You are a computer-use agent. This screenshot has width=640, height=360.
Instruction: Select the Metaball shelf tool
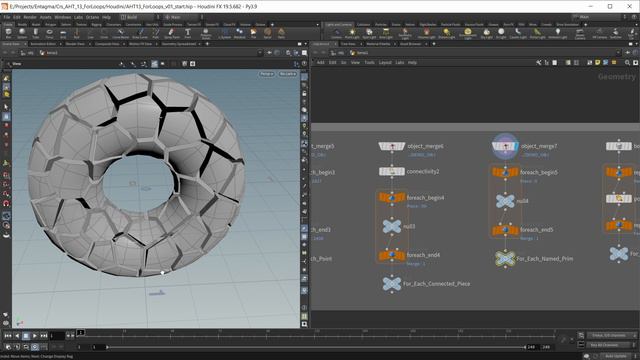(240, 33)
